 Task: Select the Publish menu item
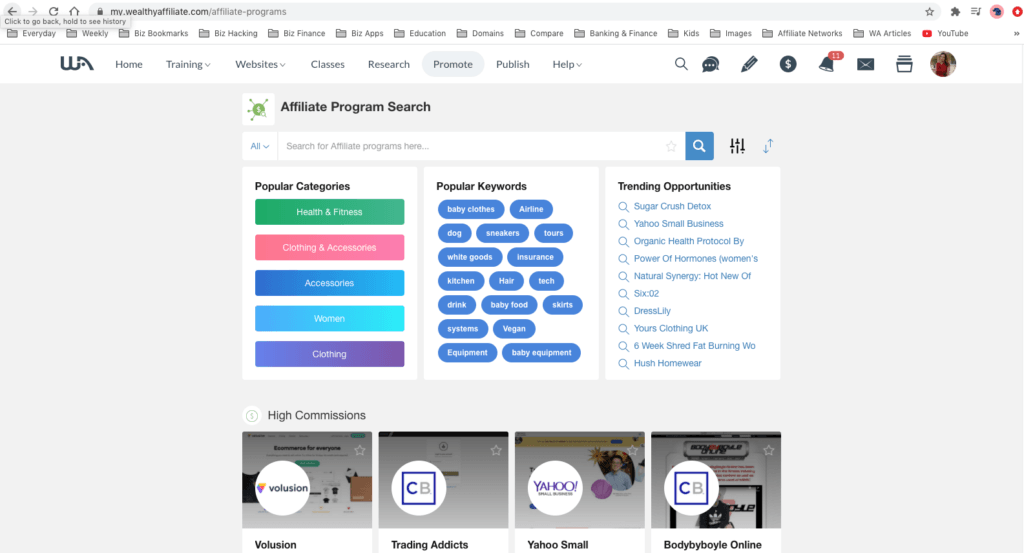click(x=513, y=64)
